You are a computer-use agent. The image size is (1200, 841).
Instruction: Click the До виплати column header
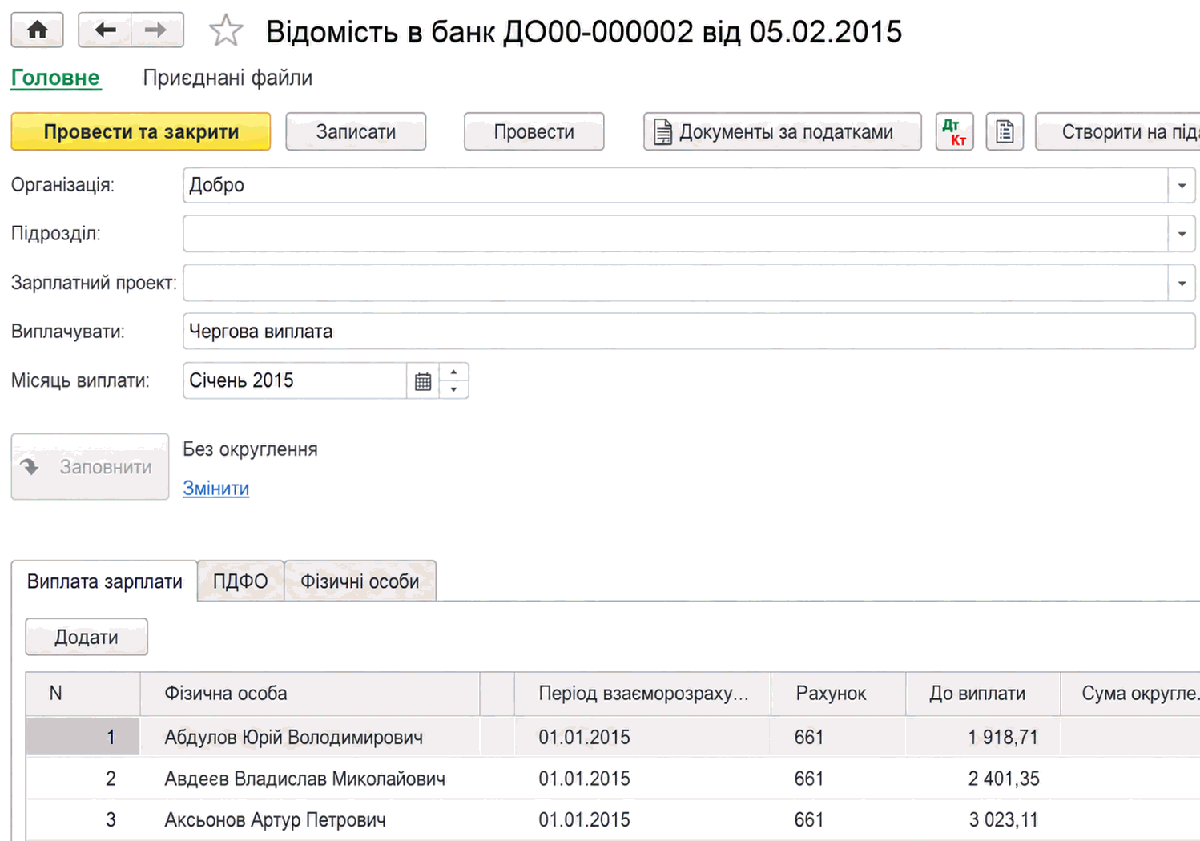983,694
